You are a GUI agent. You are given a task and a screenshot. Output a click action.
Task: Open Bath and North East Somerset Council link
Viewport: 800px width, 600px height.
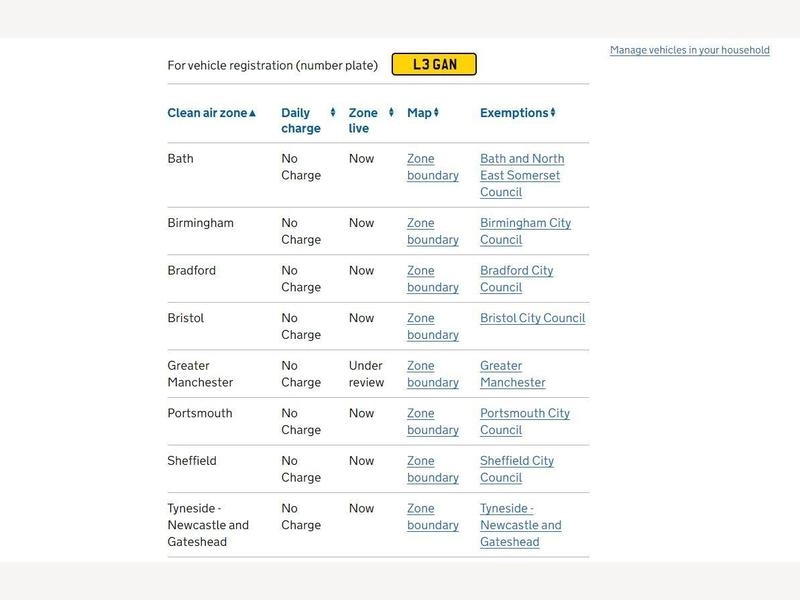pos(522,175)
